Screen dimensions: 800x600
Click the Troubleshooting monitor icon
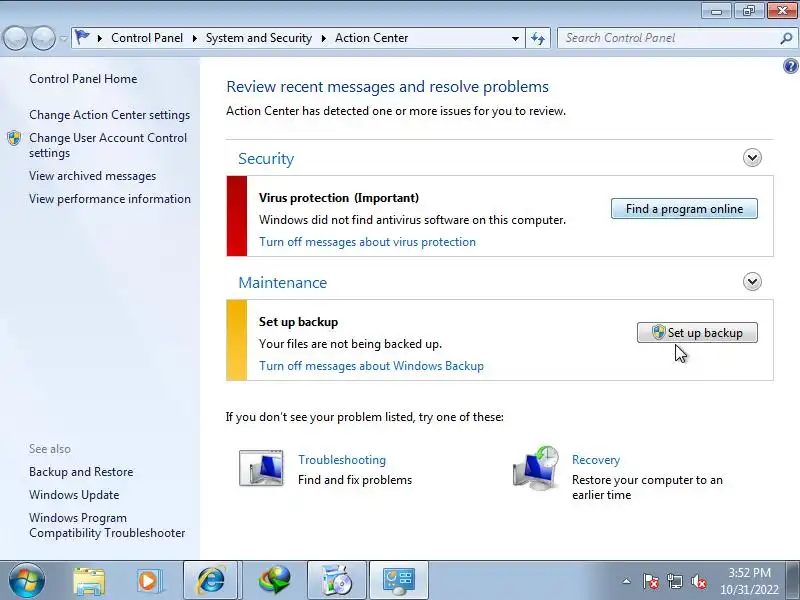coord(261,467)
